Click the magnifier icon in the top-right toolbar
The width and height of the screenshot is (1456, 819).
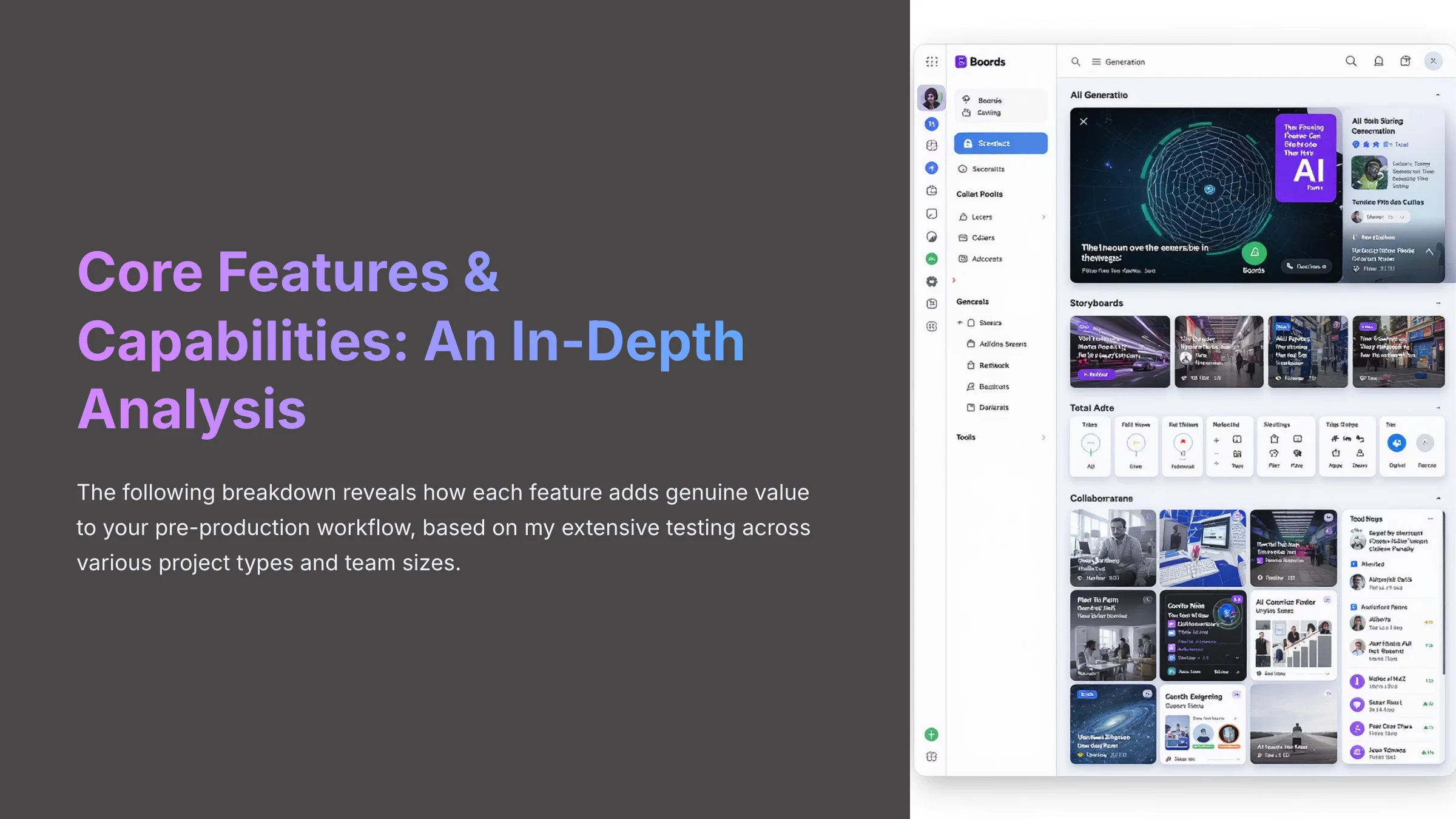coord(1351,61)
